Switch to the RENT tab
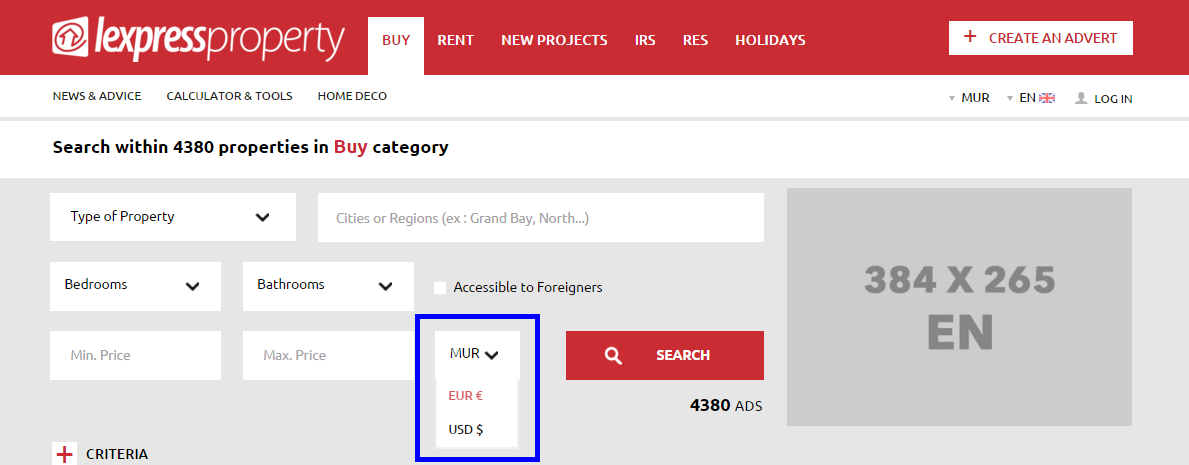 point(456,40)
